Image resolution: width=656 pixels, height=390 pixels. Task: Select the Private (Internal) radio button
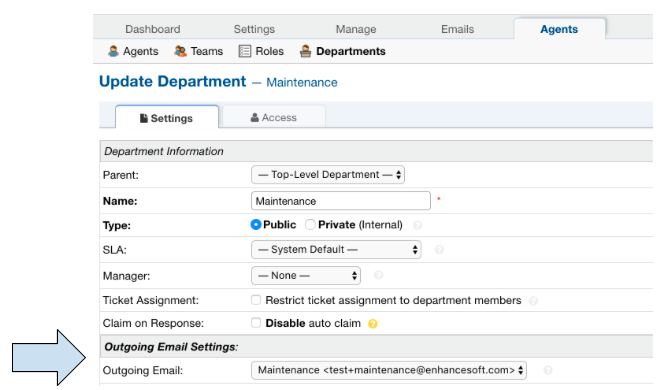coord(310,225)
